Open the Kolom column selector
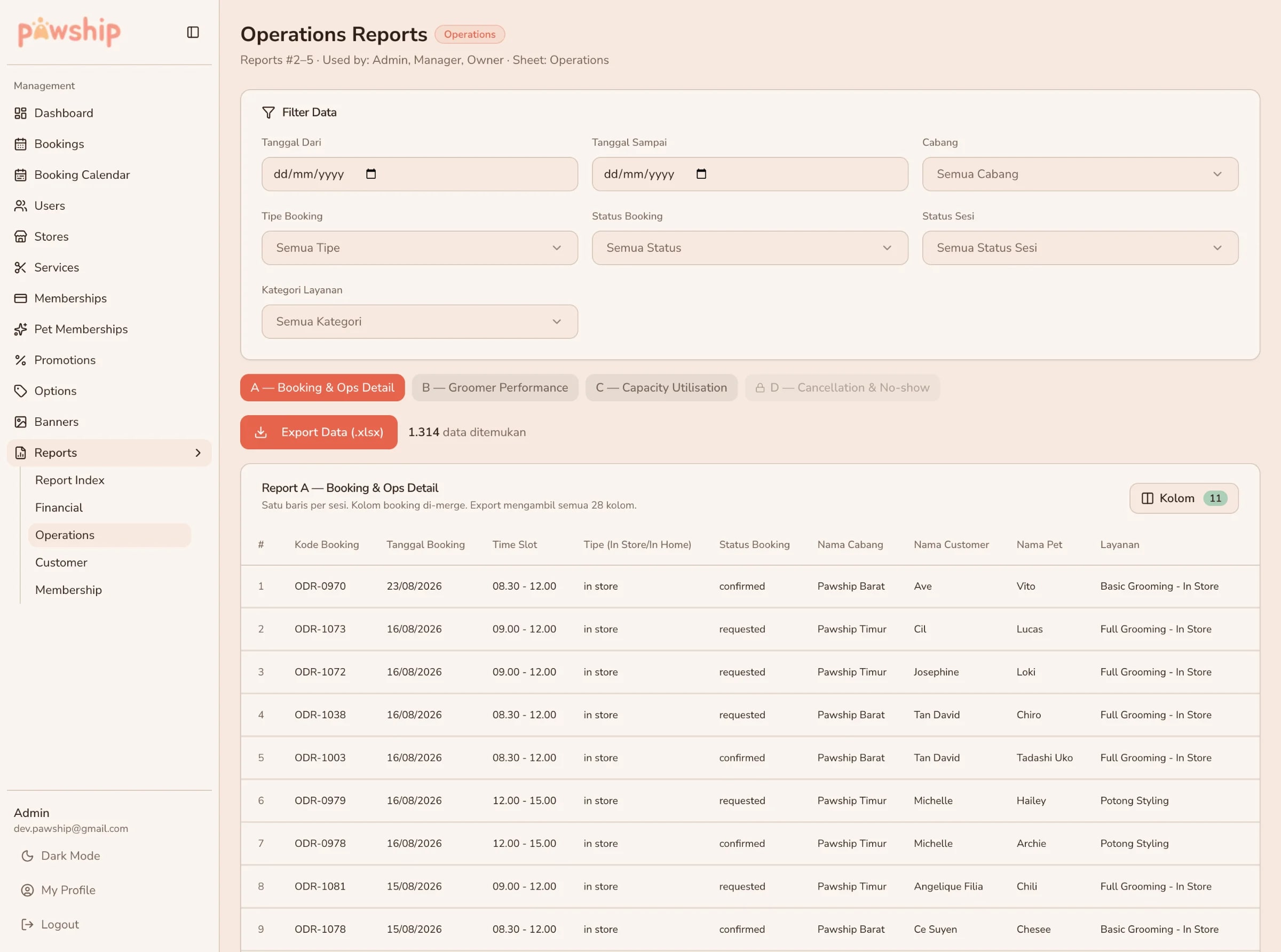The image size is (1281, 952). coord(1184,498)
